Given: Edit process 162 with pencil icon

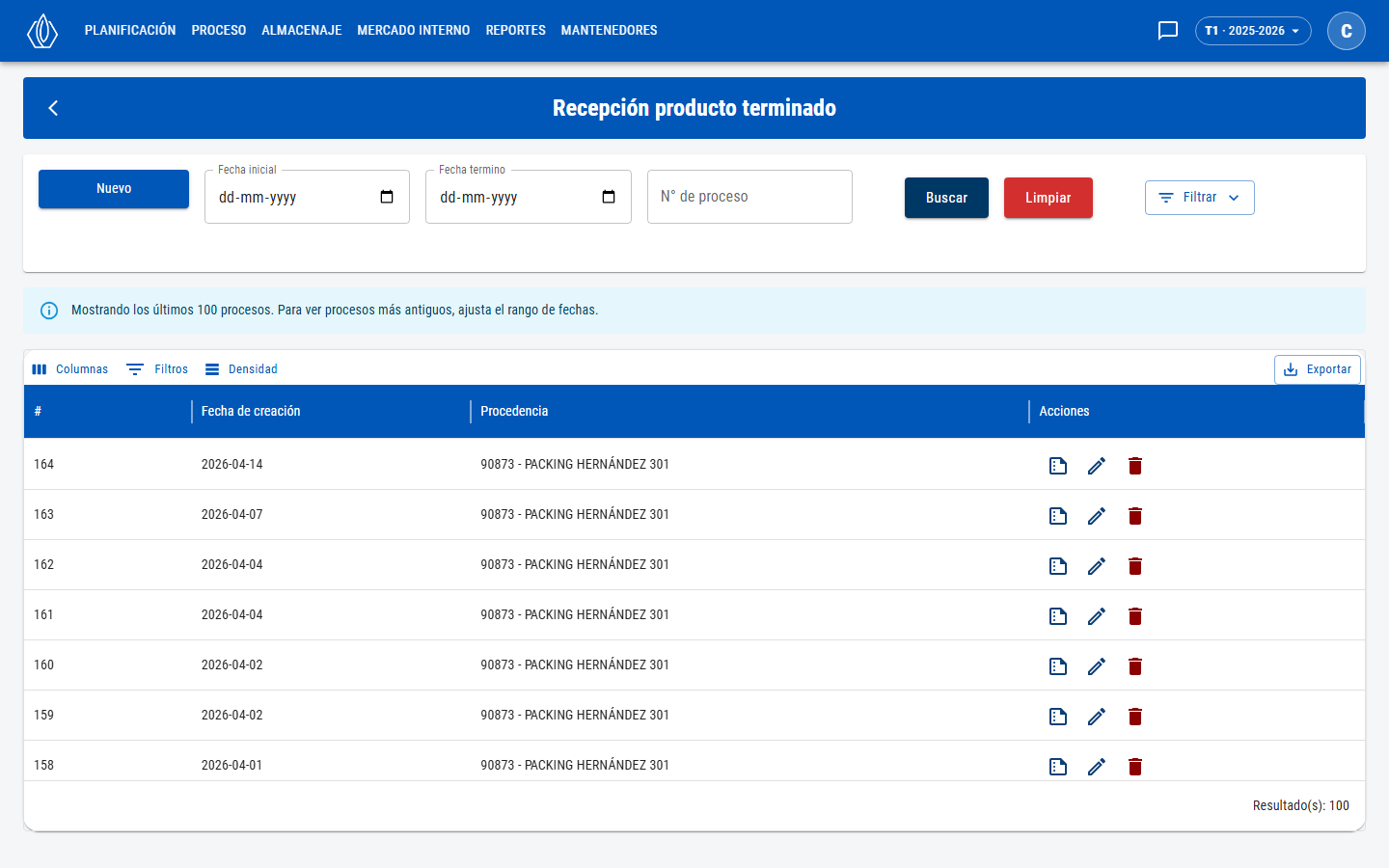Looking at the screenshot, I should click(x=1097, y=566).
